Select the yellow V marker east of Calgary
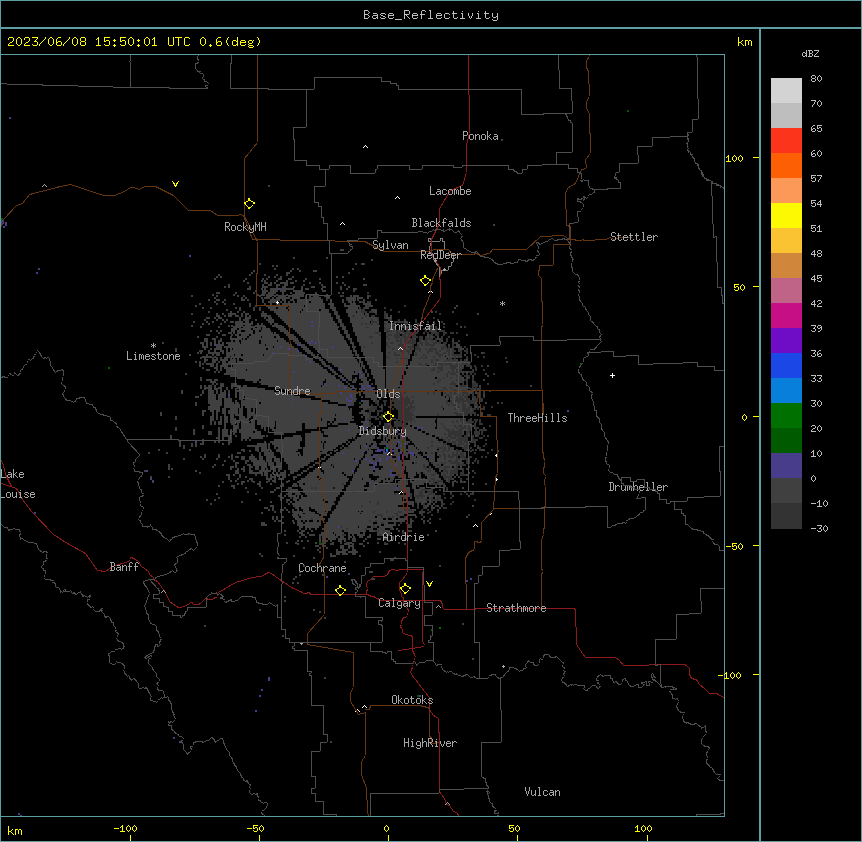The width and height of the screenshot is (862, 842). [x=429, y=584]
